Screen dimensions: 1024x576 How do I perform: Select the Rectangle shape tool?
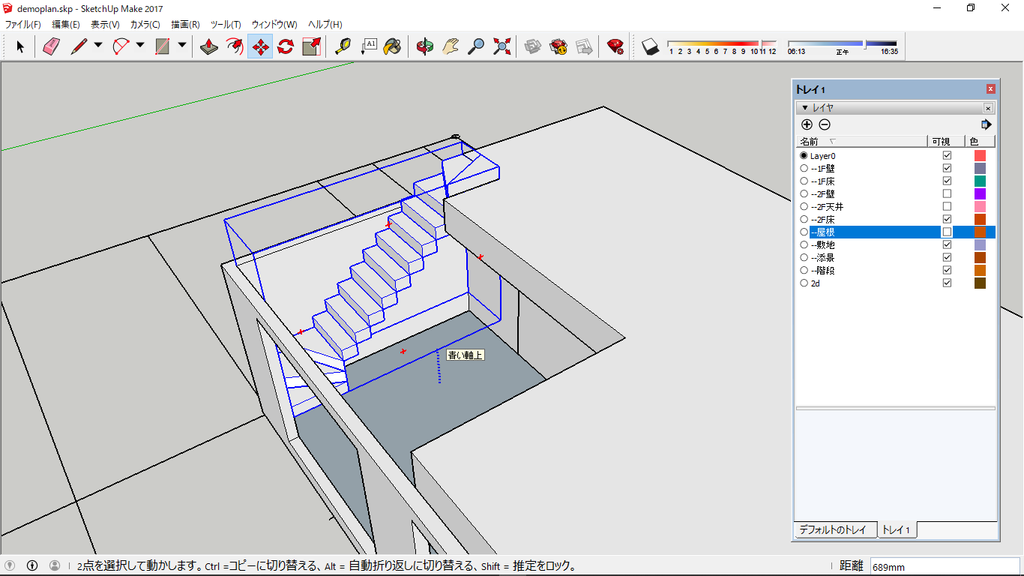tap(163, 46)
